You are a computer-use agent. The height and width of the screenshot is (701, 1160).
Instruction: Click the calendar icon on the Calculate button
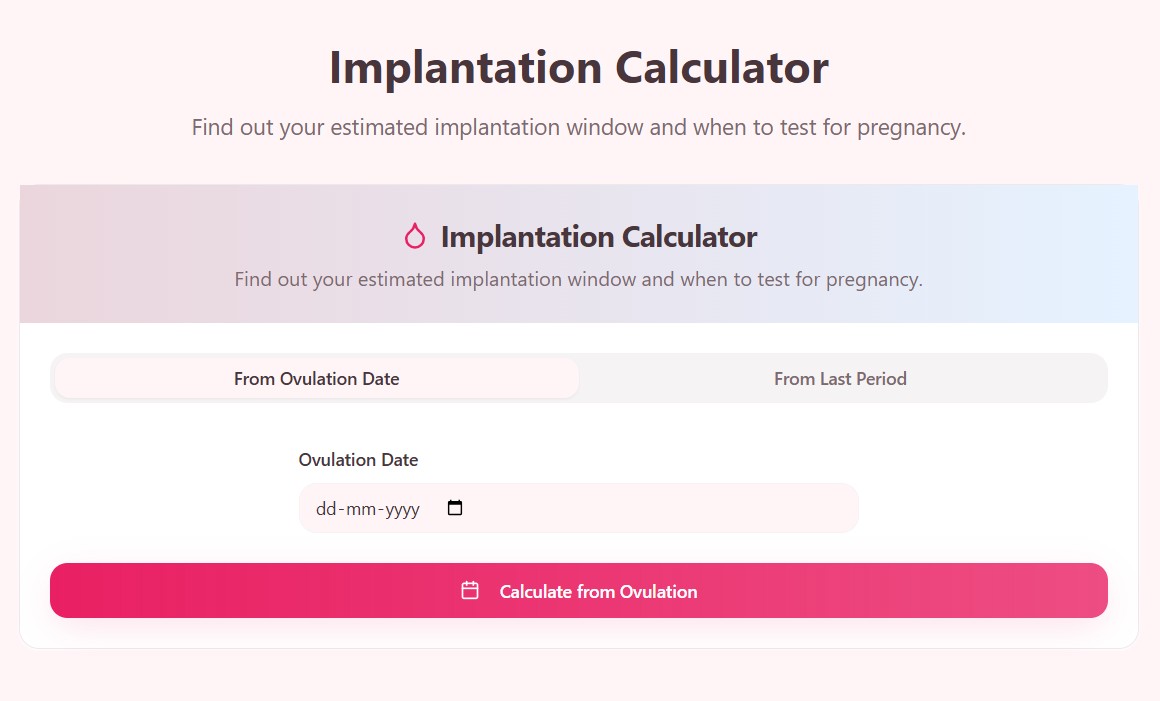[470, 591]
